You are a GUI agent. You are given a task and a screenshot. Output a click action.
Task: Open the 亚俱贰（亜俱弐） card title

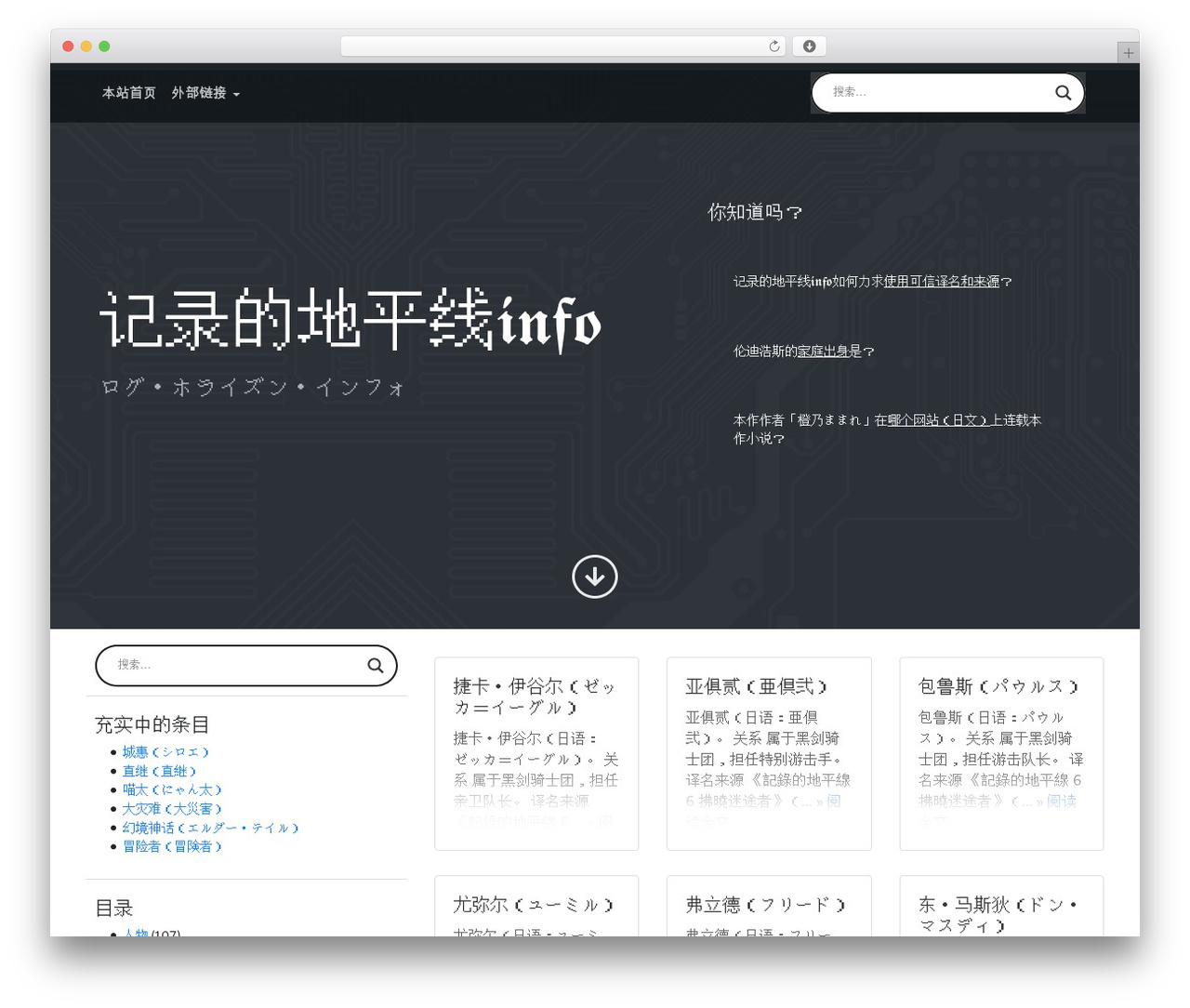(x=756, y=686)
